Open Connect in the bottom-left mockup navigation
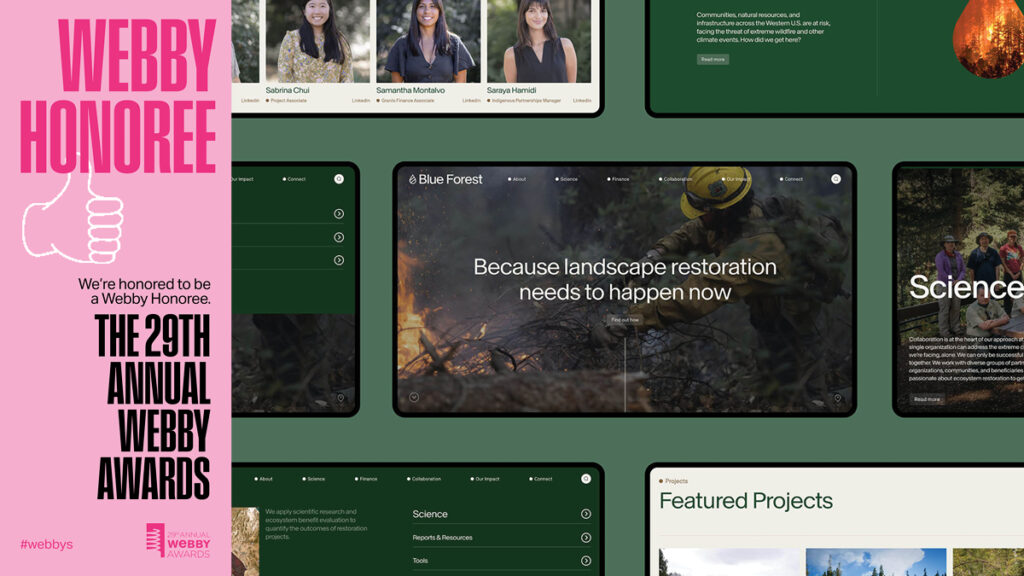Image resolution: width=1024 pixels, height=576 pixels. (541, 479)
